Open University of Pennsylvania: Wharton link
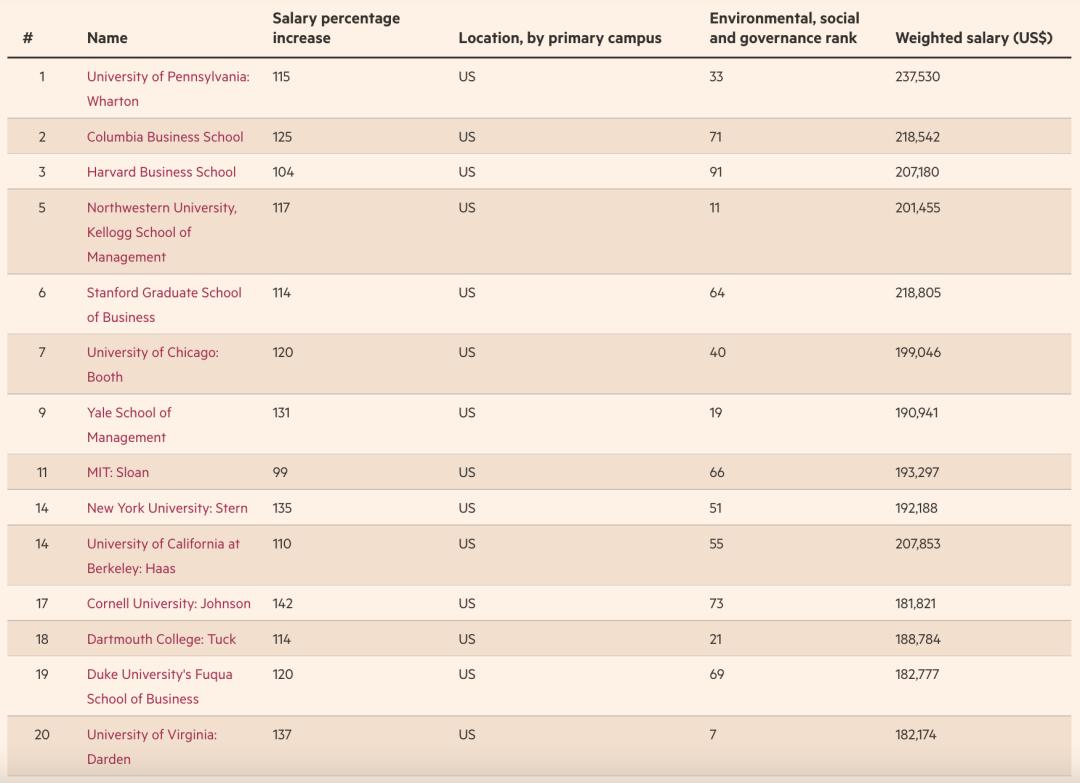Image resolution: width=1080 pixels, height=783 pixels. coord(168,77)
